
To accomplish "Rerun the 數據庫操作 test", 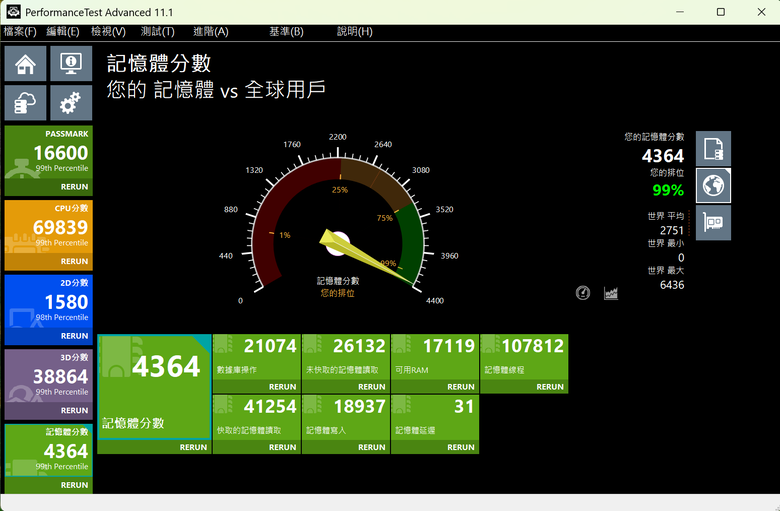I will [282, 387].
